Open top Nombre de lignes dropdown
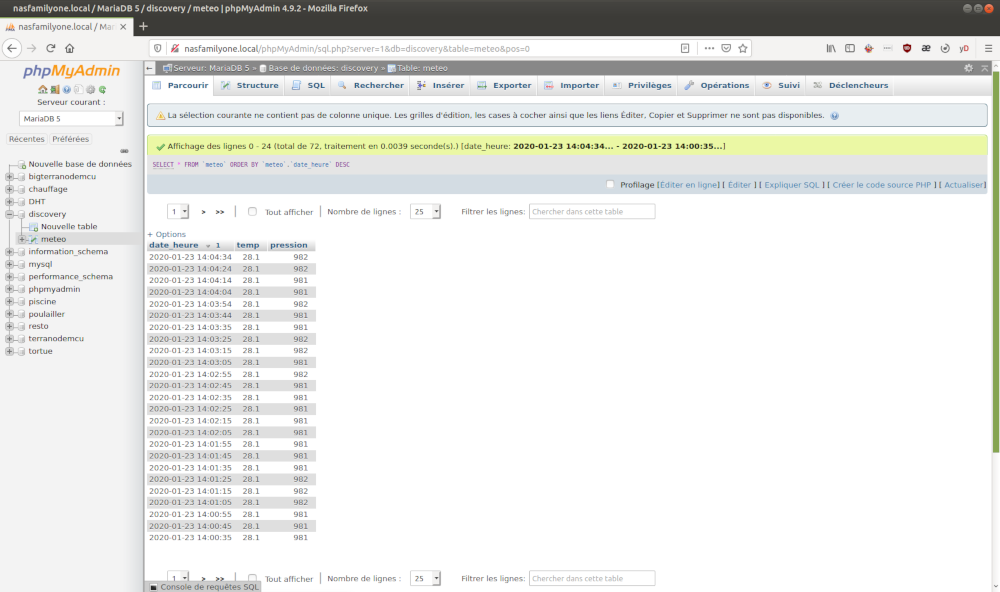The image size is (1000, 592). [x=425, y=212]
